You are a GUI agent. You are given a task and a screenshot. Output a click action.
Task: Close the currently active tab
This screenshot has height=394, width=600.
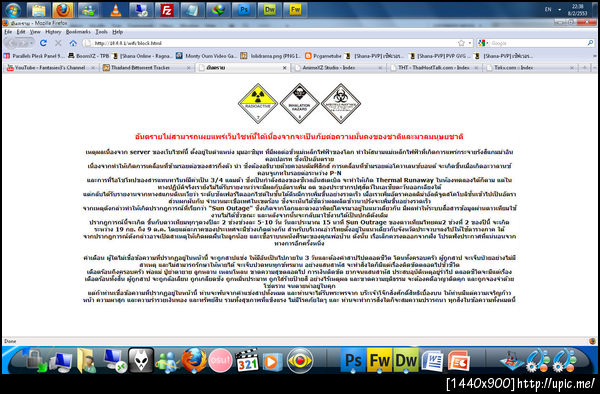284,68
